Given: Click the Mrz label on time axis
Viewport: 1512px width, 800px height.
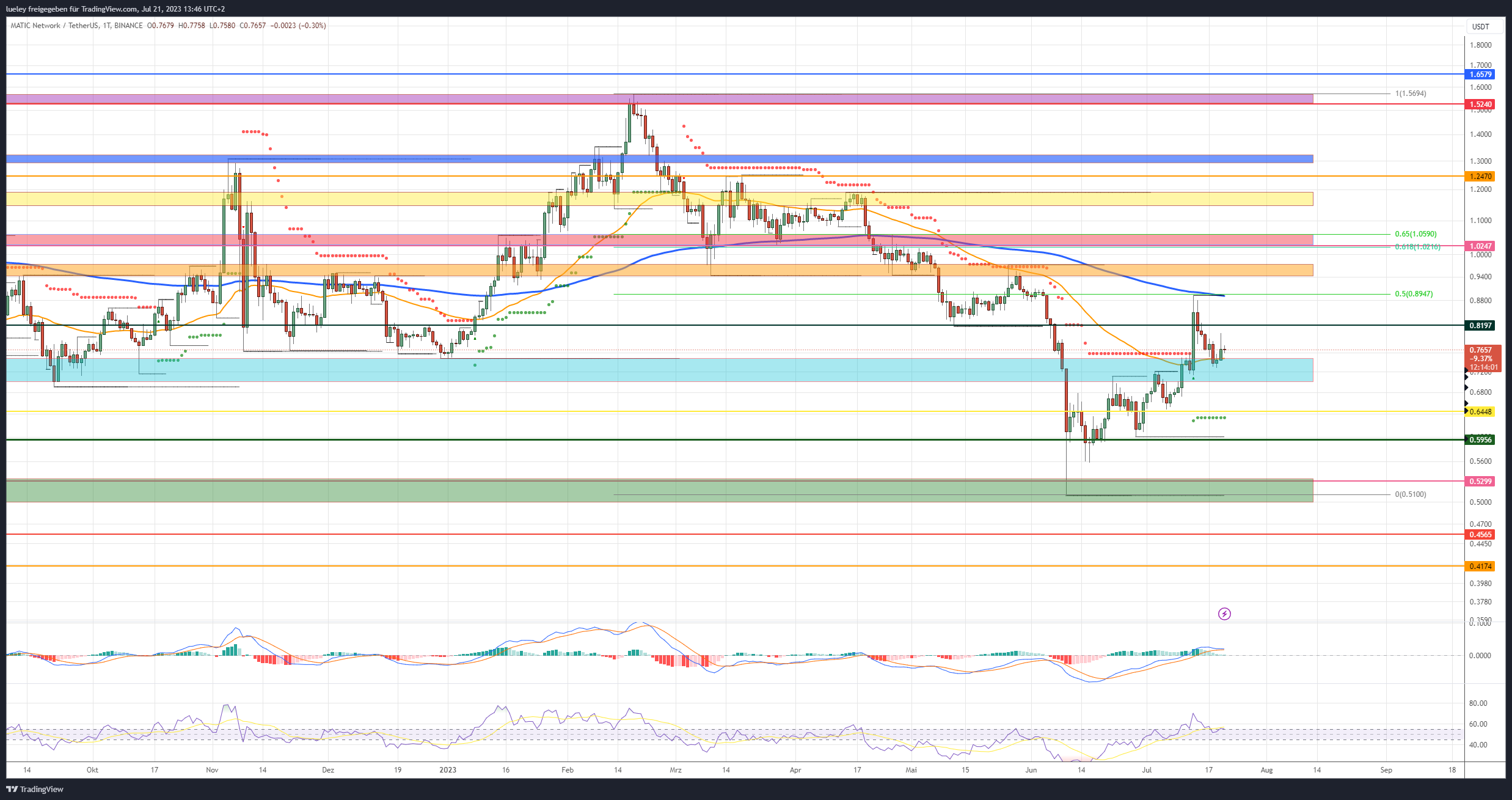Looking at the screenshot, I should 676,770.
